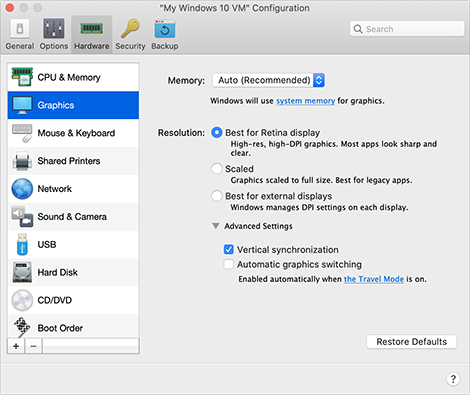Open the system memory link
The image size is (470, 395).
[x=305, y=101]
